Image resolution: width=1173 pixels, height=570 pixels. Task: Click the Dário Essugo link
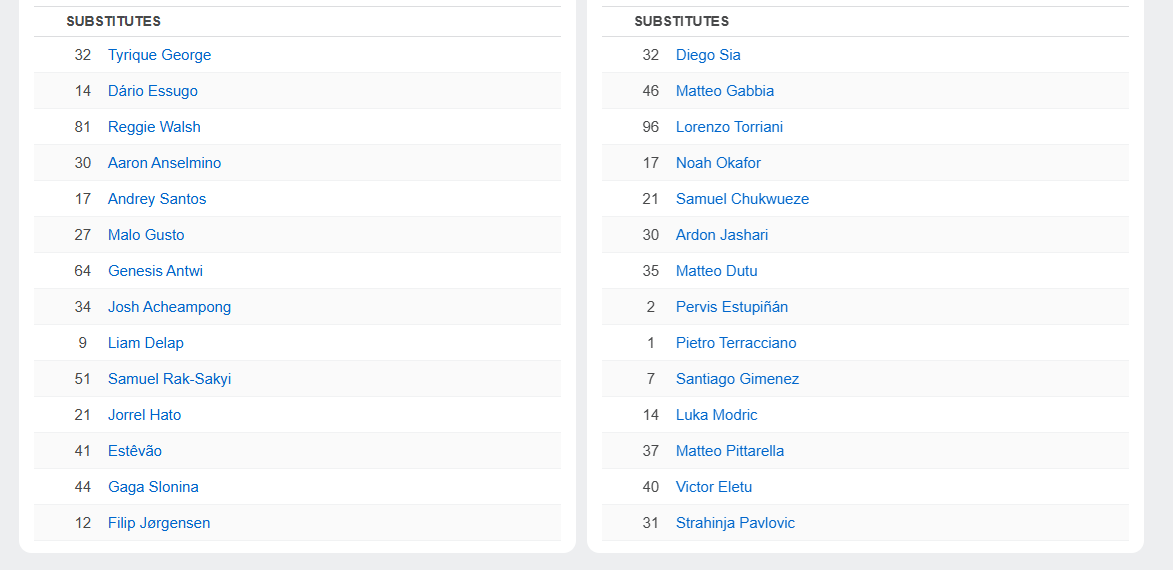click(152, 91)
